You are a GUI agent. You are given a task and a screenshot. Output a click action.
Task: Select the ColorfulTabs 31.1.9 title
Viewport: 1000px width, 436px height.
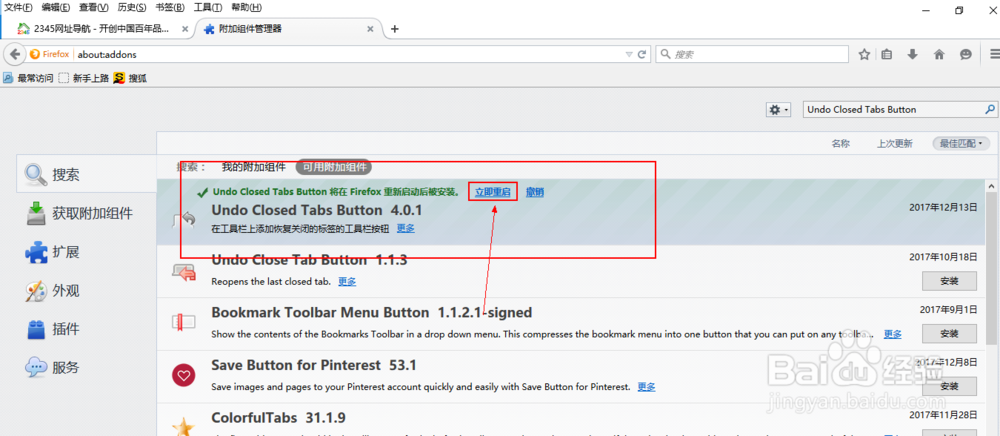[x=278, y=418]
